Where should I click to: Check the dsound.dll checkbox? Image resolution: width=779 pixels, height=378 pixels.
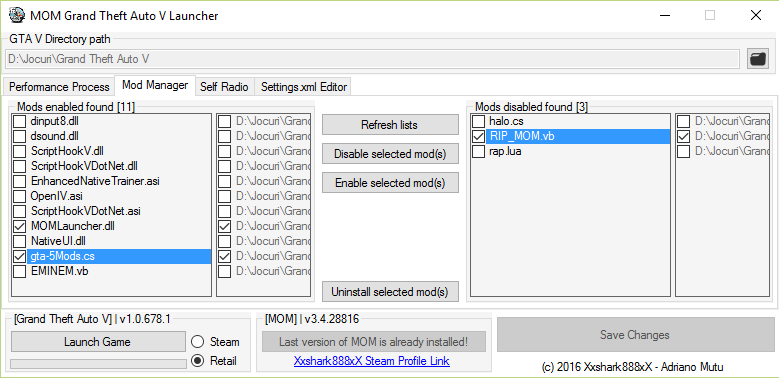coord(19,136)
